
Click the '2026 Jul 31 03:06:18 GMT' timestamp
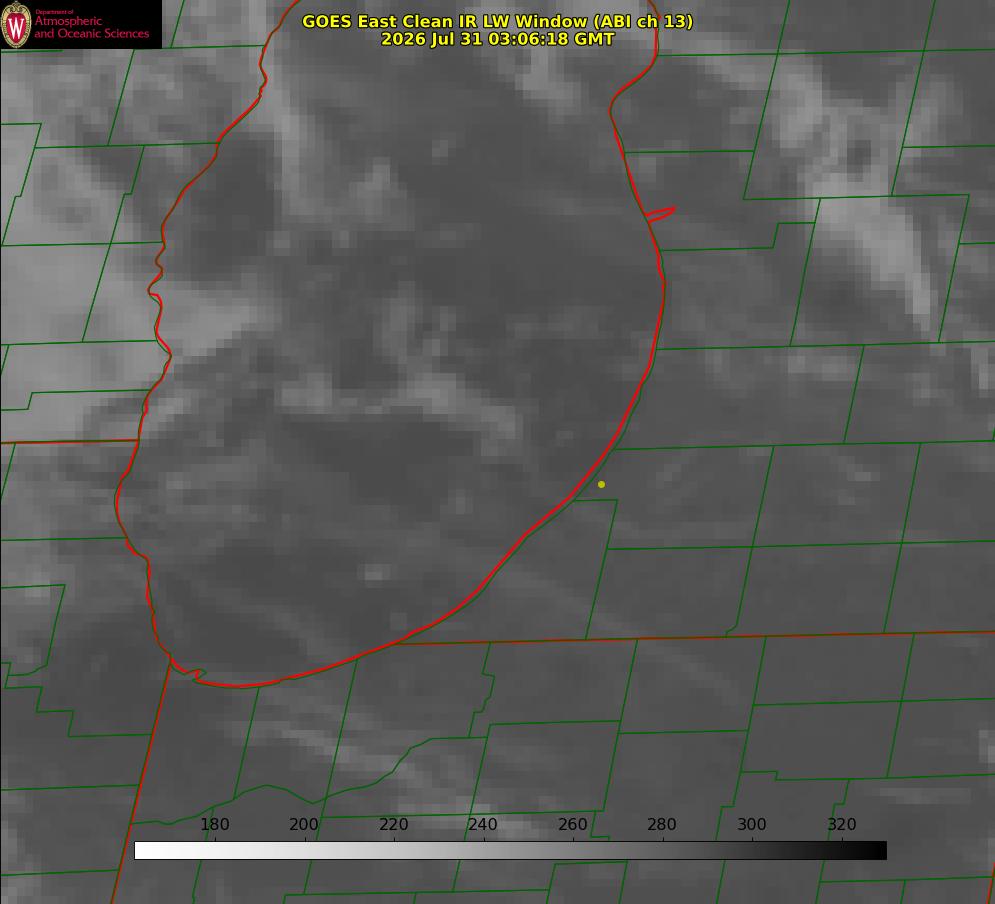coord(498,39)
